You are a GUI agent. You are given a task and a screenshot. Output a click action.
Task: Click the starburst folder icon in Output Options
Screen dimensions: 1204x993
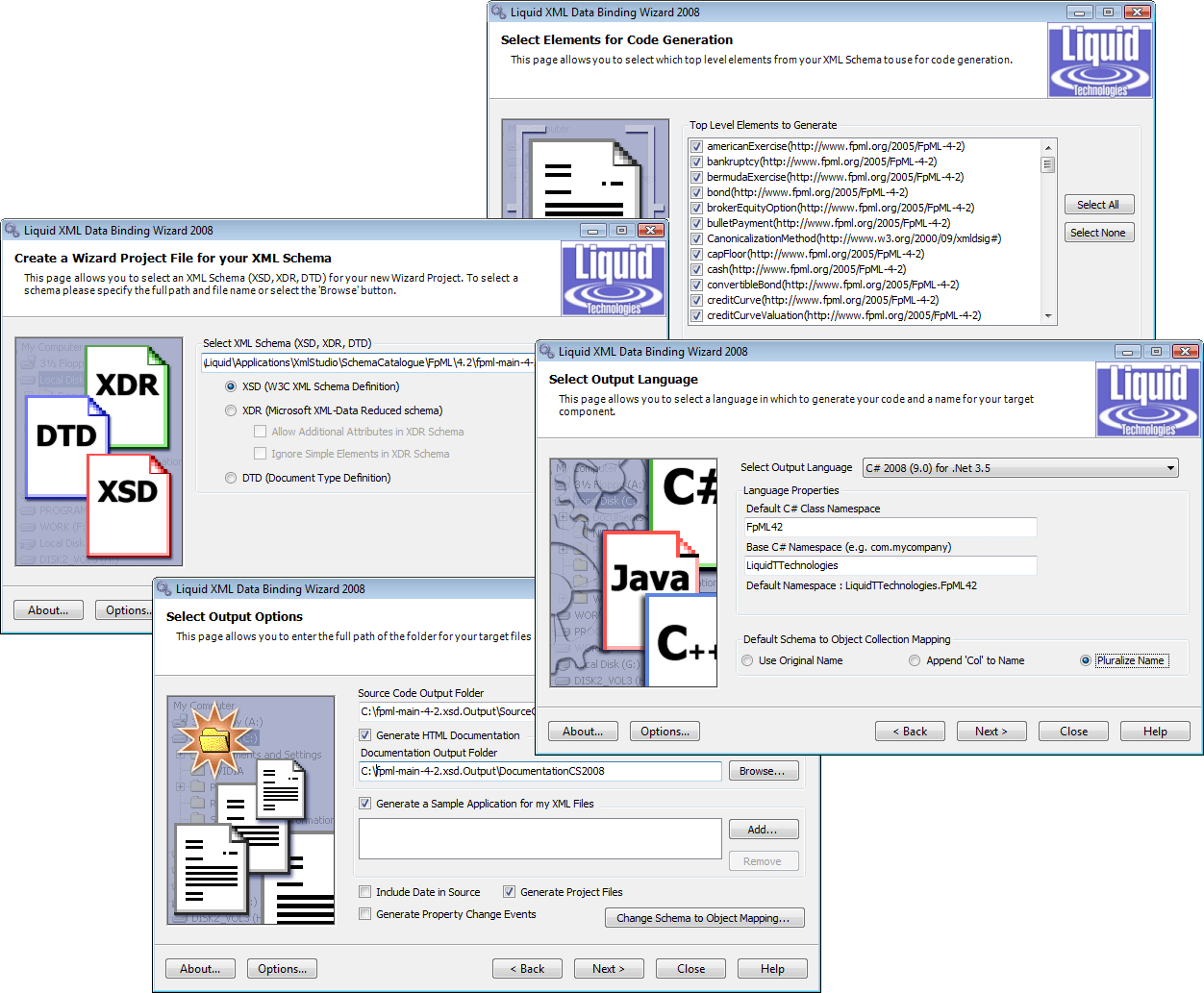pos(213,738)
